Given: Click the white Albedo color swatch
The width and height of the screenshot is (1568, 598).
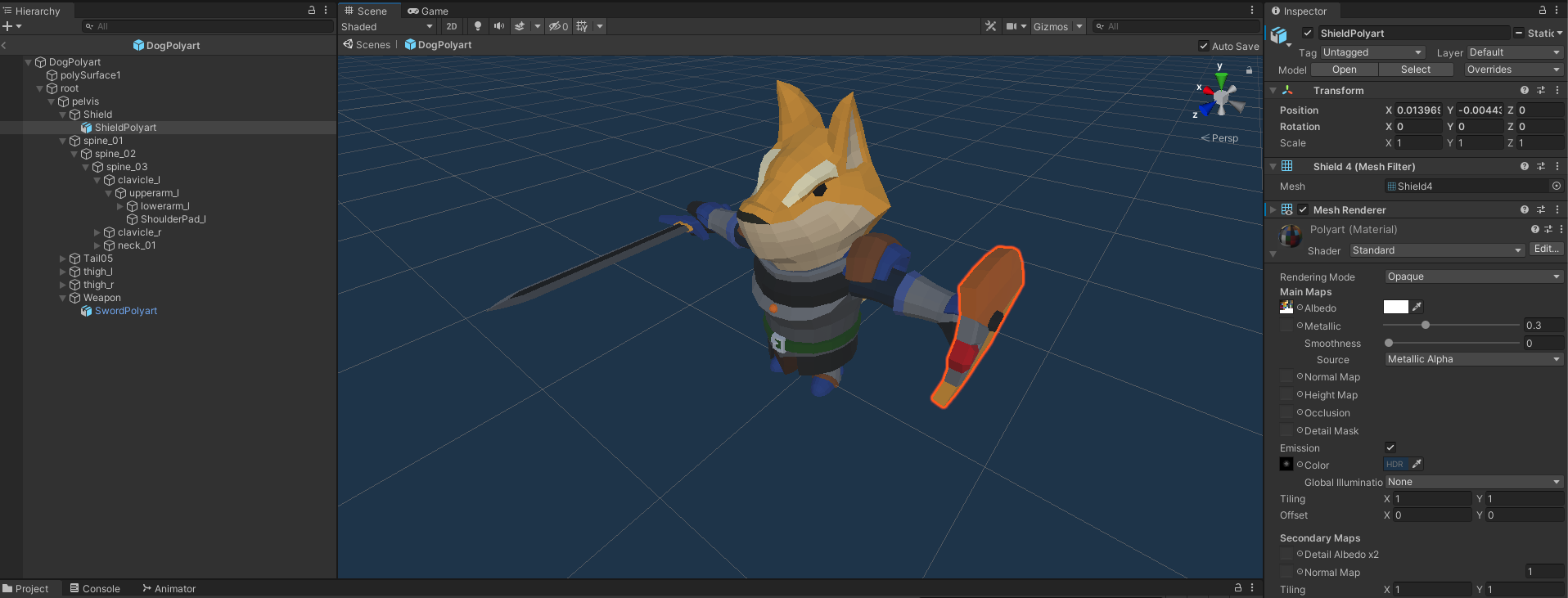Looking at the screenshot, I should click(1395, 307).
